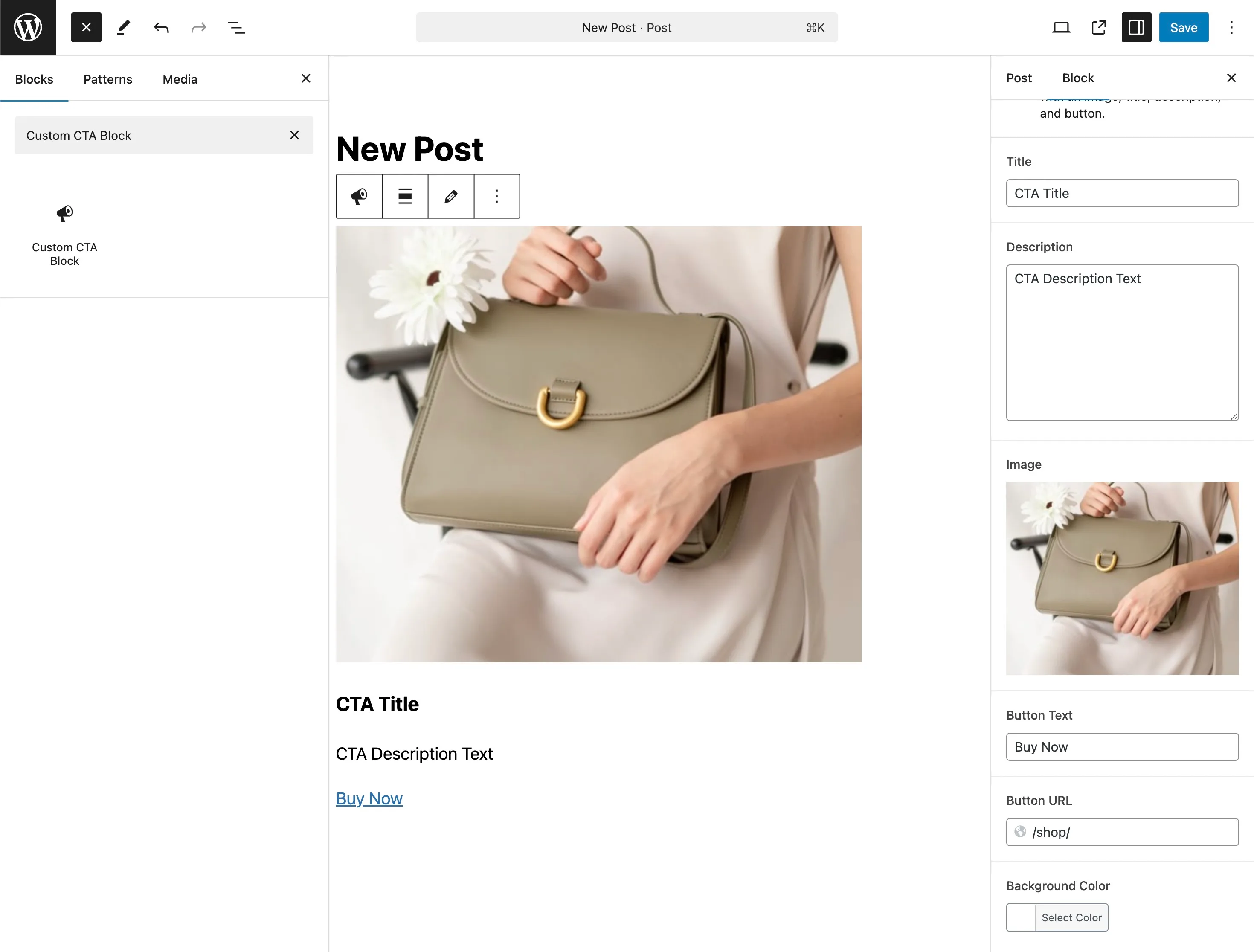1254x952 pixels.
Task: Switch to the Patterns tab
Action: coord(108,79)
